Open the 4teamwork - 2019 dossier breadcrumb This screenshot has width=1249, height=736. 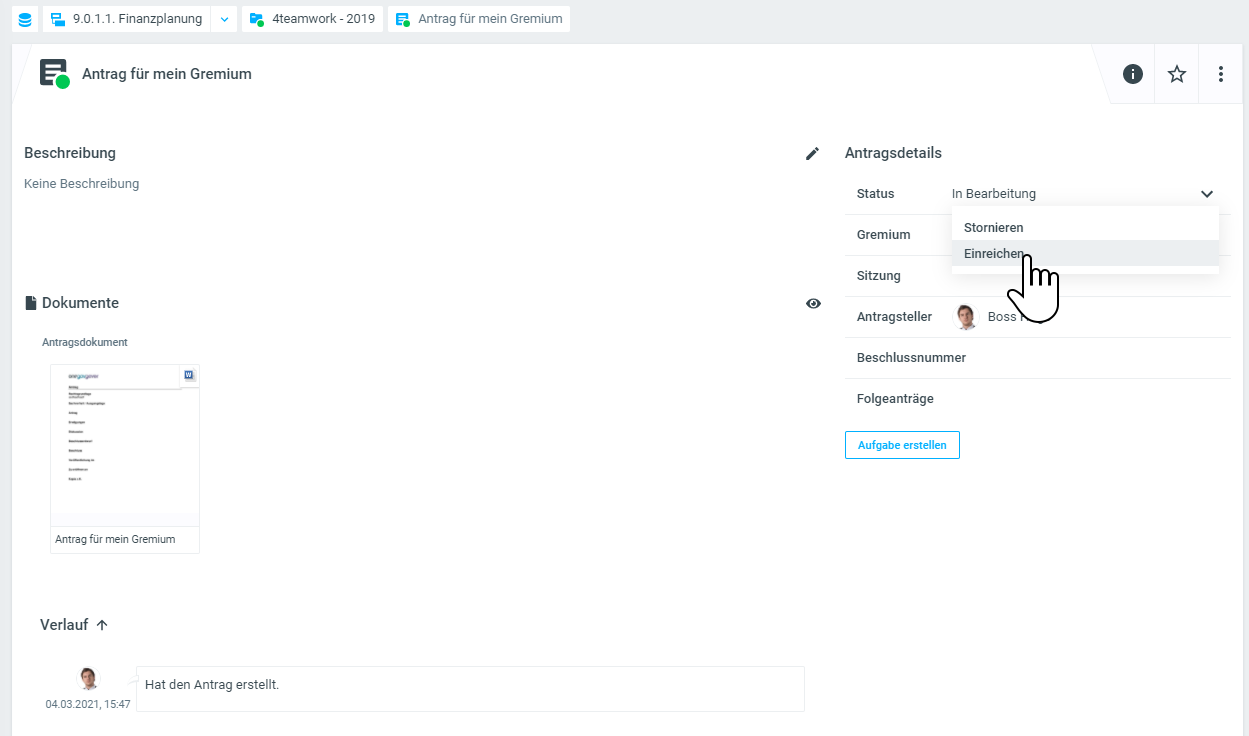pyautogui.click(x=312, y=19)
